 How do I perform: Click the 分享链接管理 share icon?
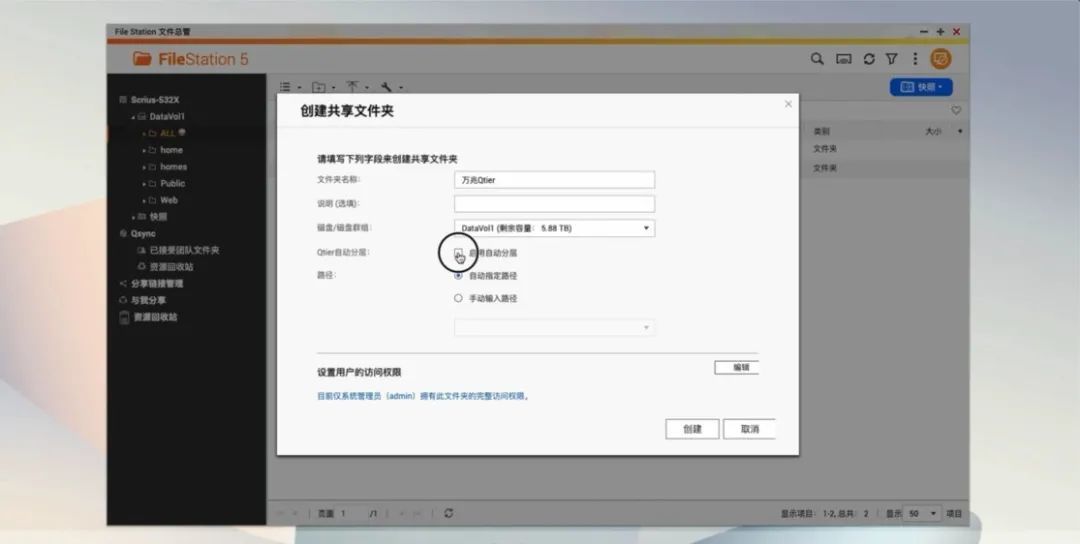point(123,284)
